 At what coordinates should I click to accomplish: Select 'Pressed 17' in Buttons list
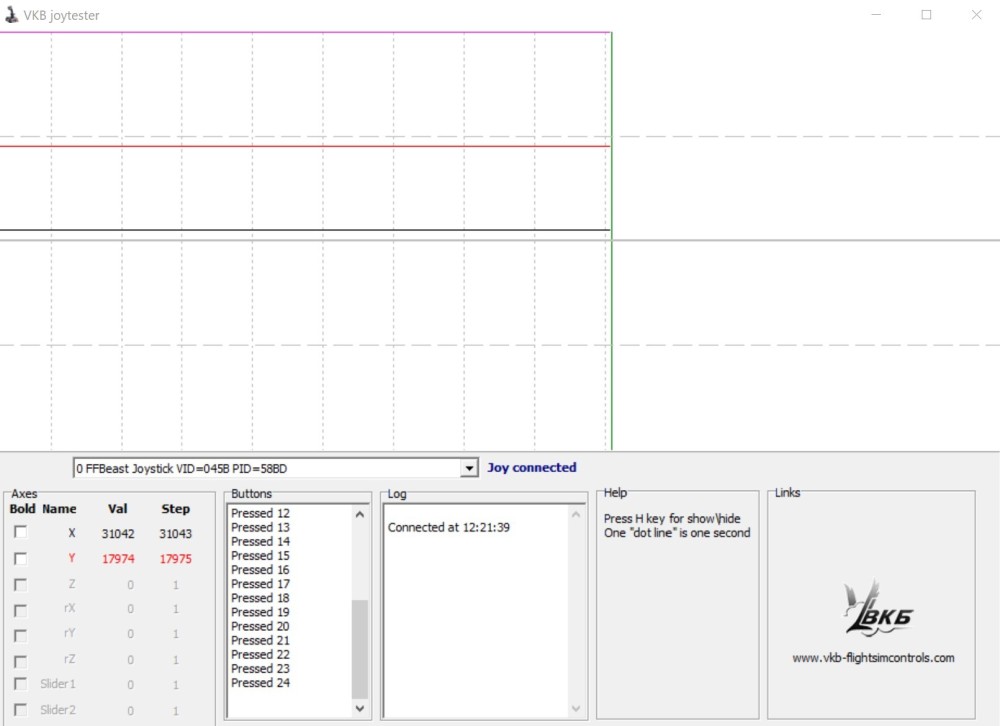point(260,584)
